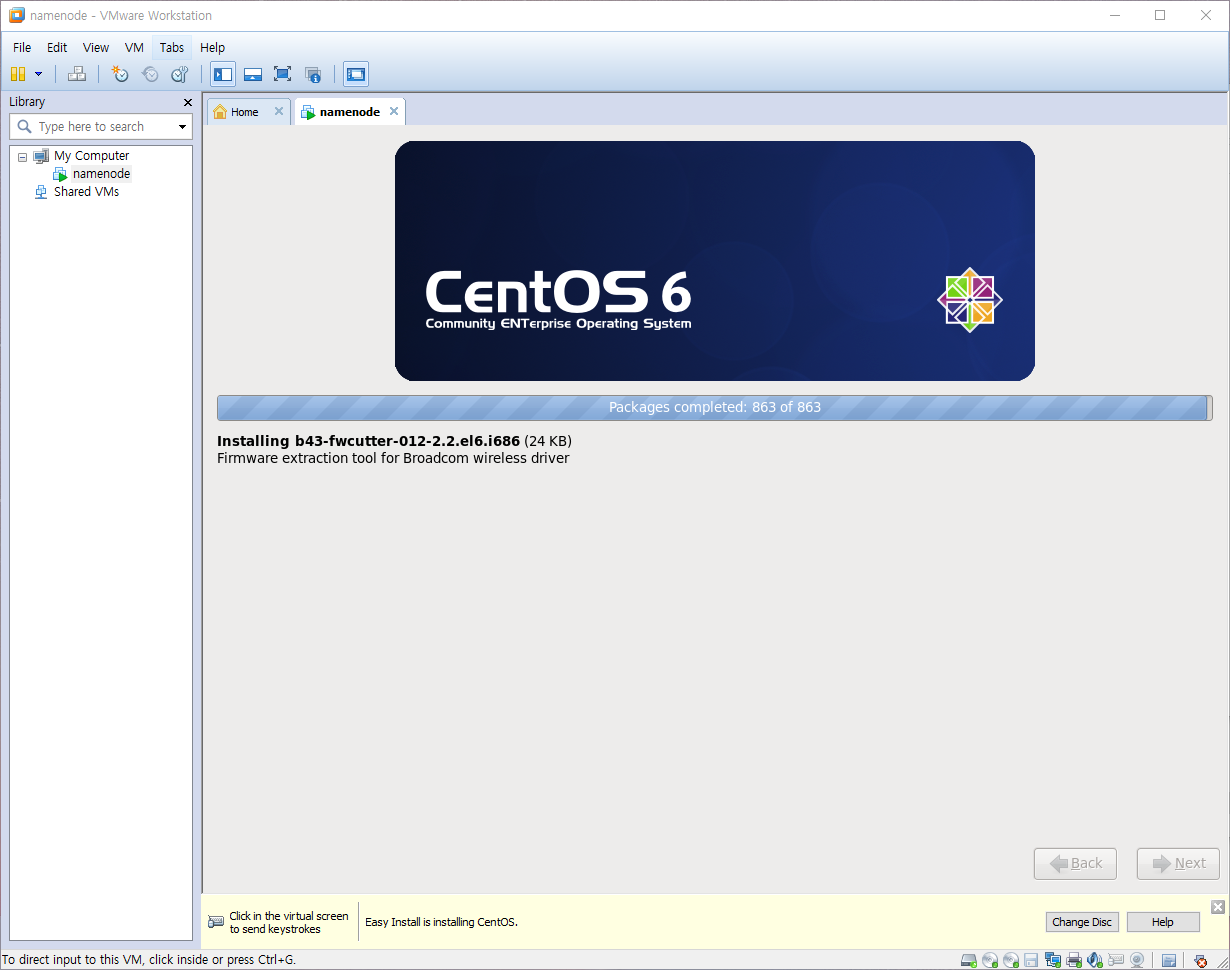Click the Back button in the installer
Viewport: 1230px width, 970px height.
coord(1075,863)
